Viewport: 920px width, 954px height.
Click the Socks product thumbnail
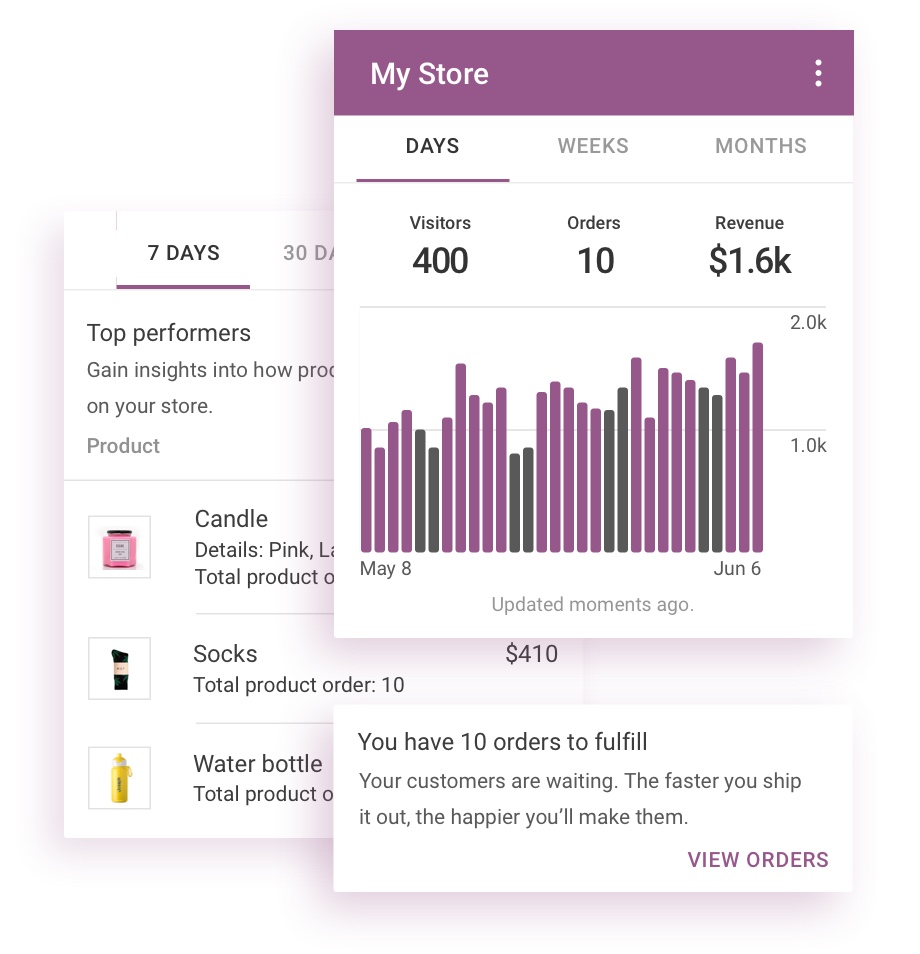[x=119, y=668]
